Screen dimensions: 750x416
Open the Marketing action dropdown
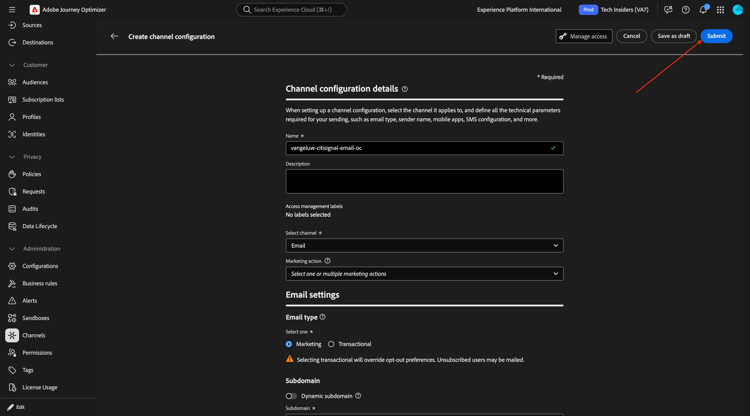[x=424, y=274]
